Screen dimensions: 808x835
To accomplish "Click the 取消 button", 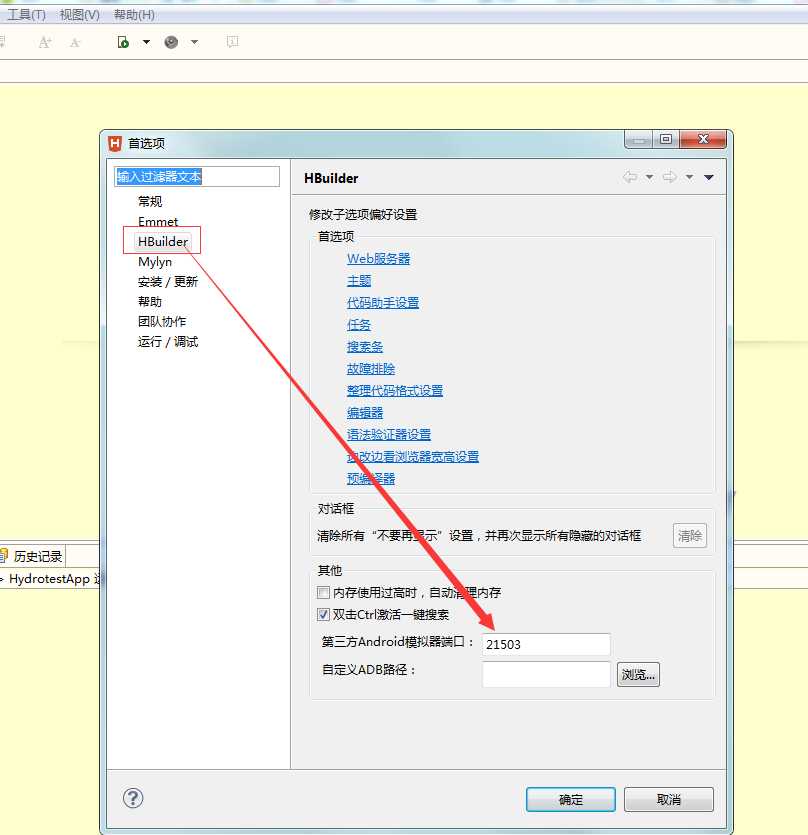I will [668, 799].
